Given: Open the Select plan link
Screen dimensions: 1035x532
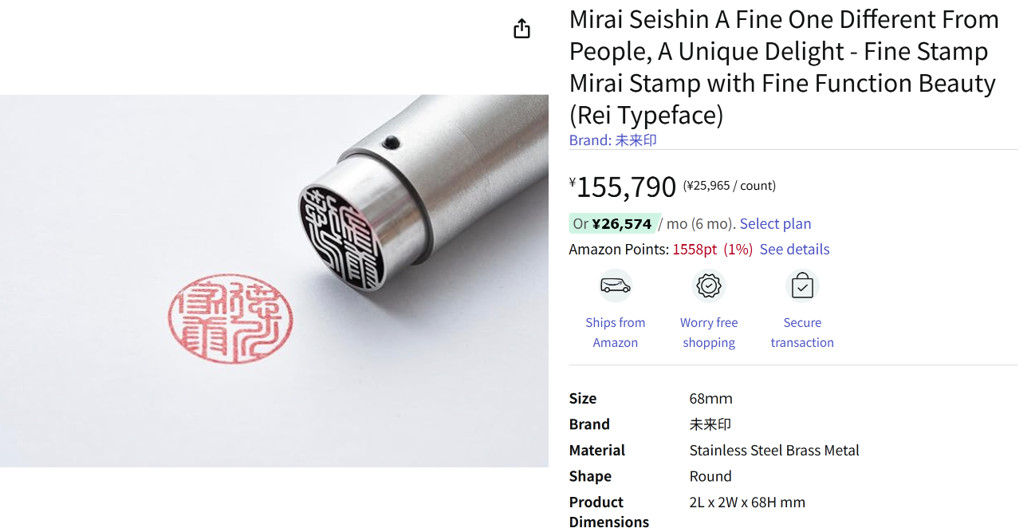Looking at the screenshot, I should point(775,224).
